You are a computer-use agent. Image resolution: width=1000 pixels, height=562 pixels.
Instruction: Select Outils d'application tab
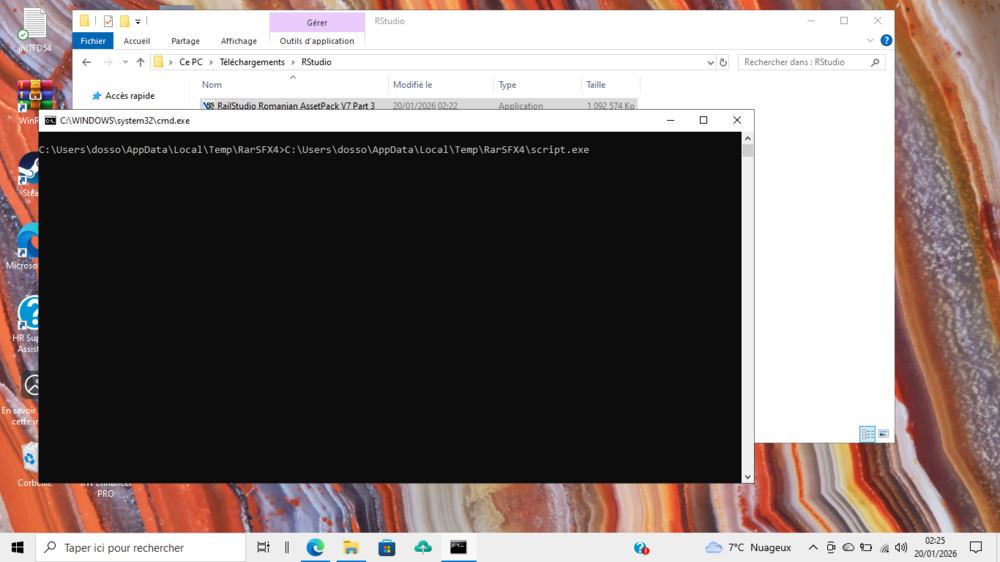pyautogui.click(x=316, y=41)
